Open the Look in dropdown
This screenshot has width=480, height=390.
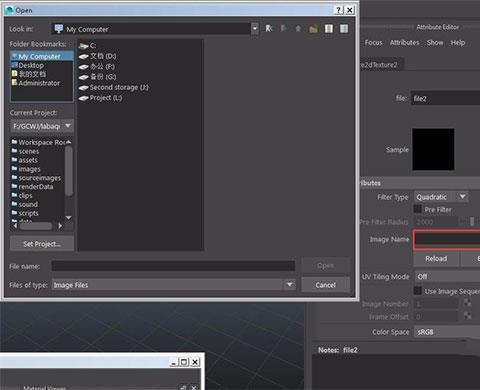255,29
